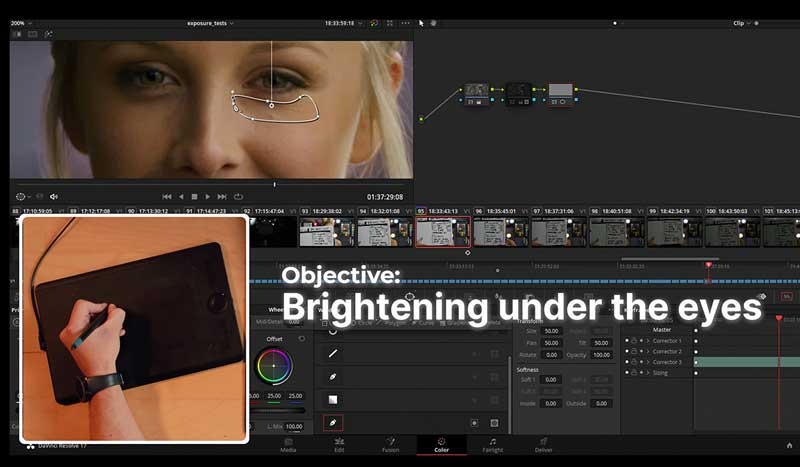Toggle invert on the active curve window
The image size is (800, 467).
(474, 423)
